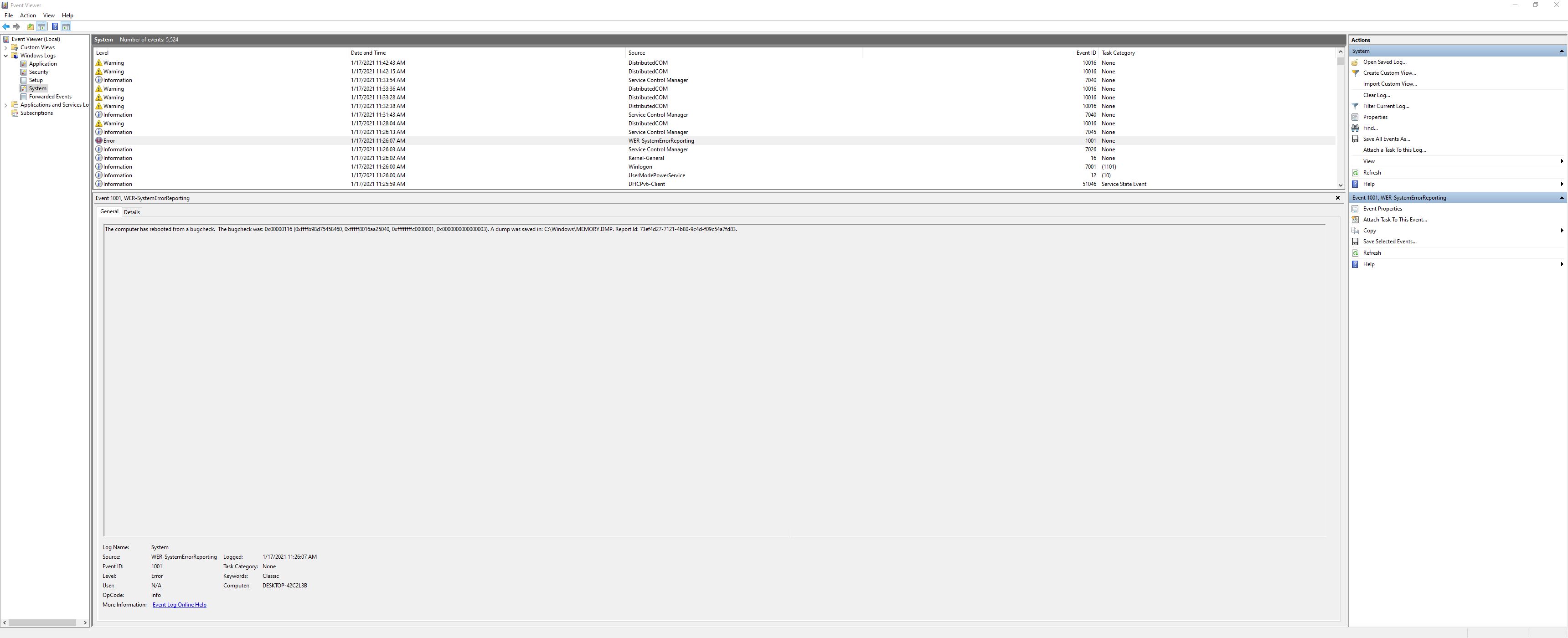This screenshot has height=638, width=1568.
Task: Click the Up One Level folder icon
Action: tap(31, 27)
